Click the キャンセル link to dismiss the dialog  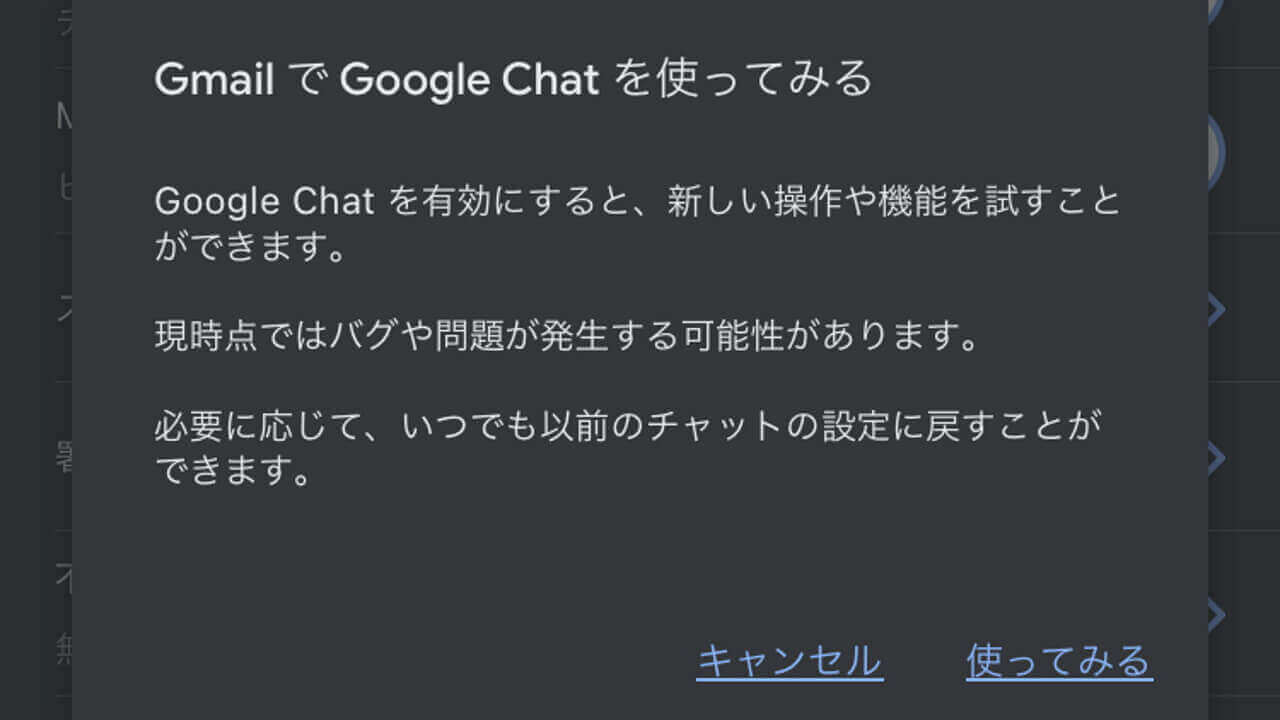pos(791,660)
